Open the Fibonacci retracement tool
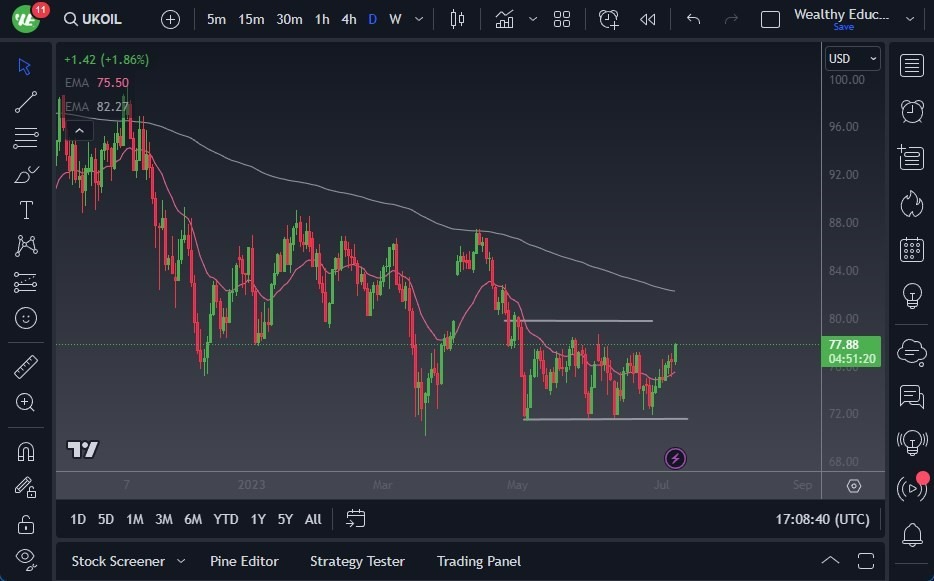The image size is (934, 581). pyautogui.click(x=26, y=138)
